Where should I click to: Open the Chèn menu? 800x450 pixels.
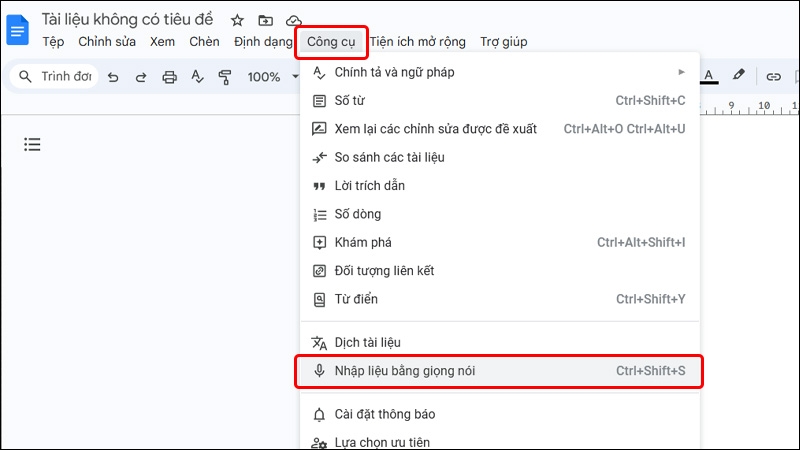click(204, 42)
